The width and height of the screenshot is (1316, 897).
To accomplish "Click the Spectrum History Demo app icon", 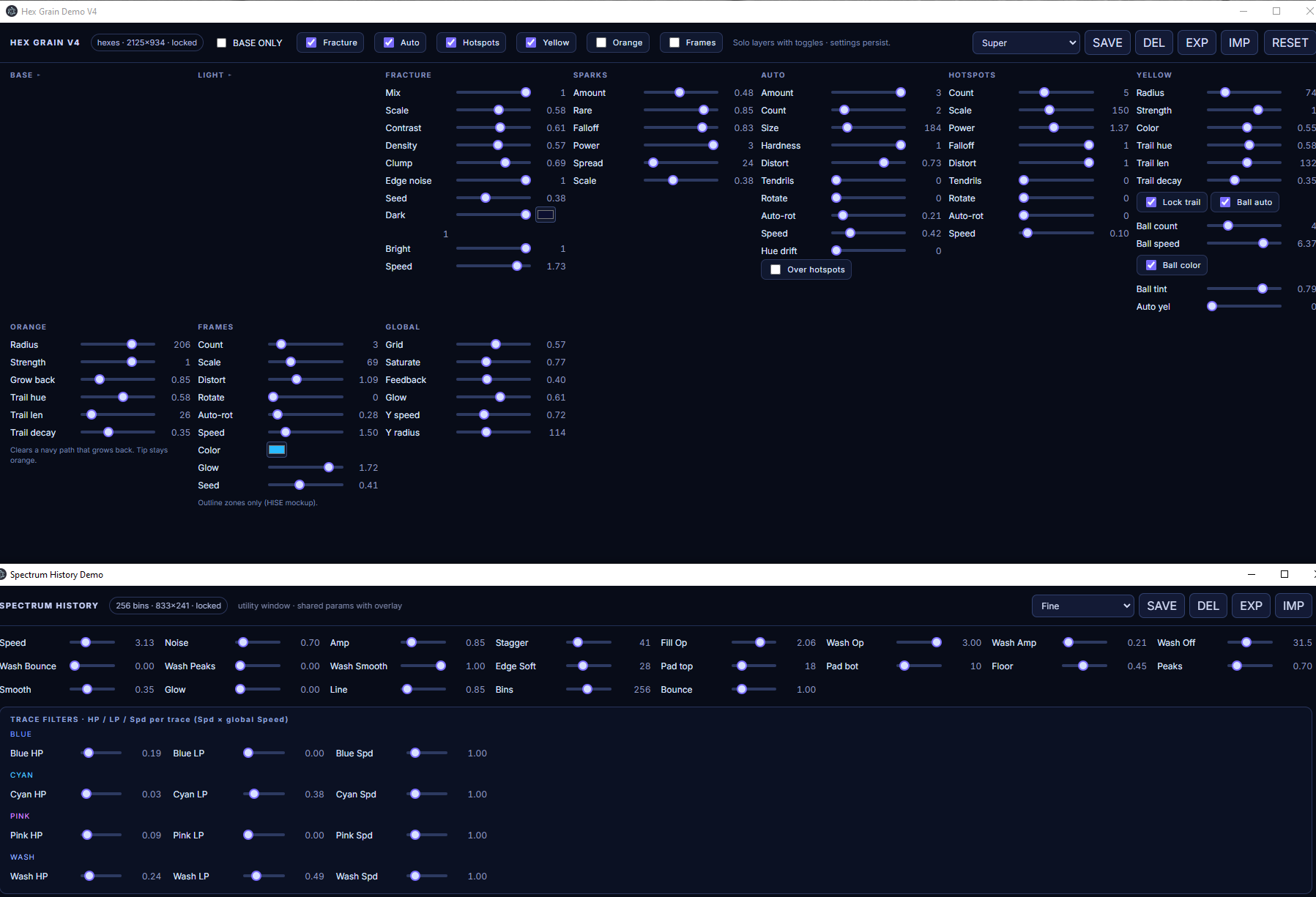I will 3,574.
